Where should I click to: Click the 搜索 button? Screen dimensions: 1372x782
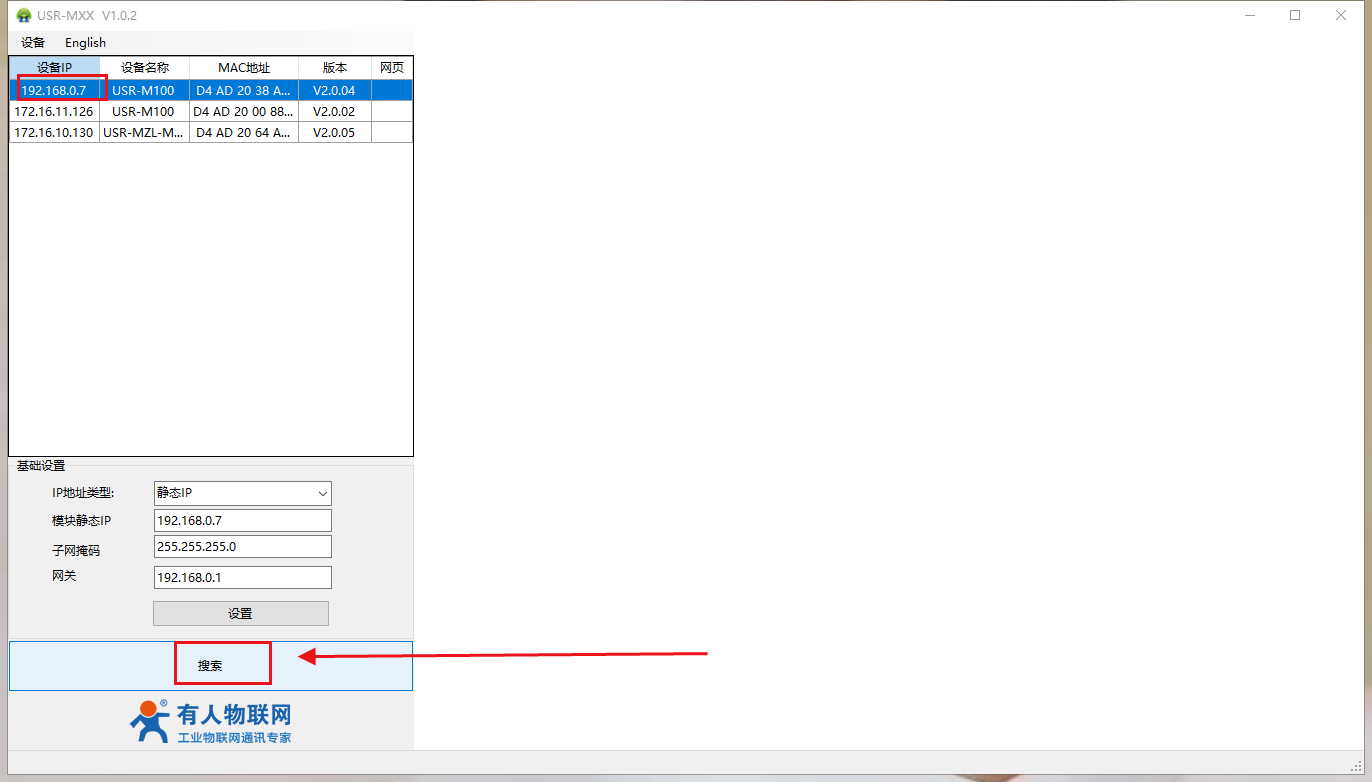(210, 665)
